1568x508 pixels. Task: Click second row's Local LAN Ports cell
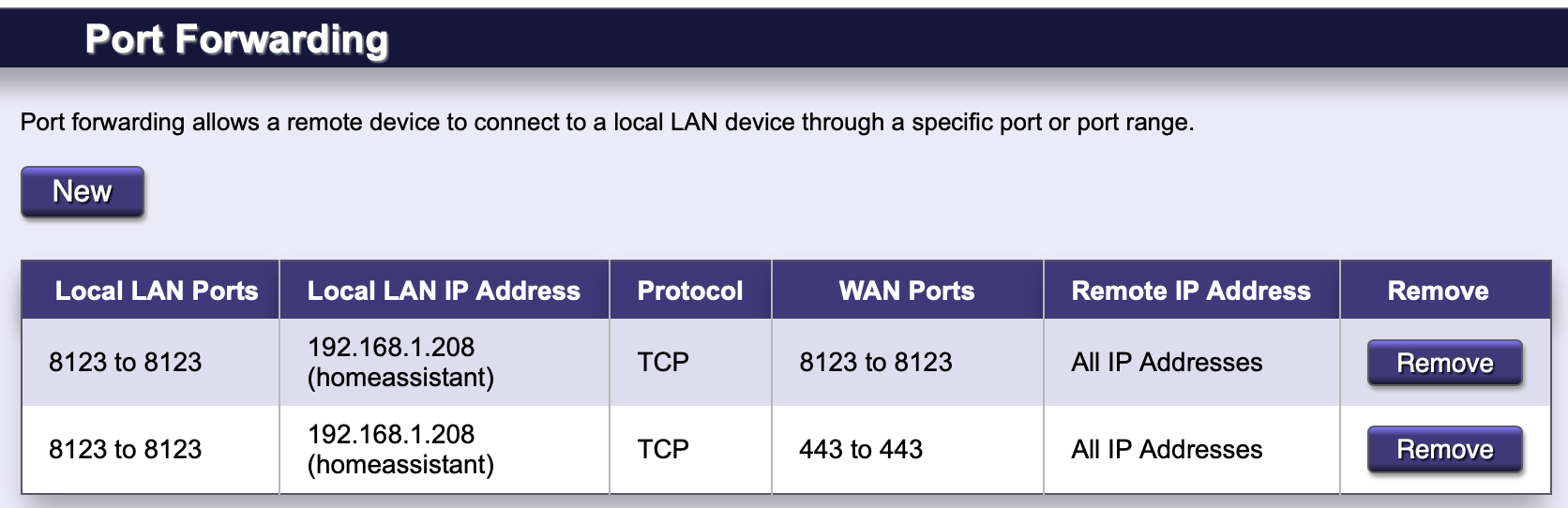pos(151,449)
